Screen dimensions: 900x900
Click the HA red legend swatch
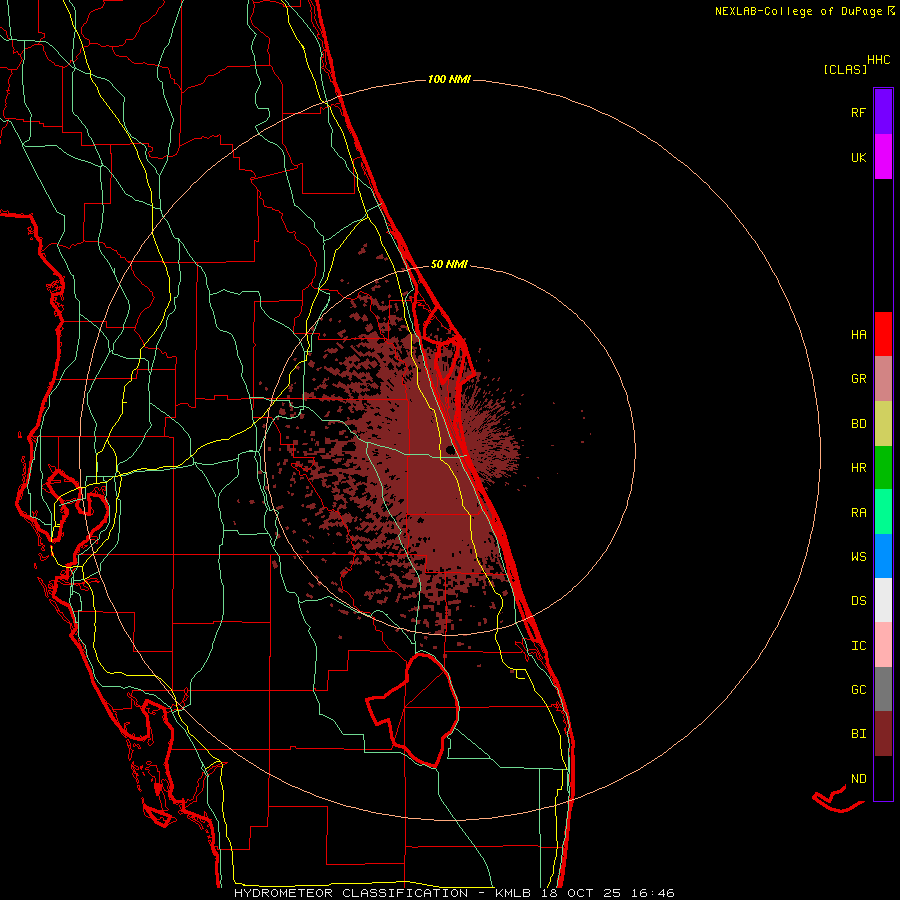click(883, 334)
